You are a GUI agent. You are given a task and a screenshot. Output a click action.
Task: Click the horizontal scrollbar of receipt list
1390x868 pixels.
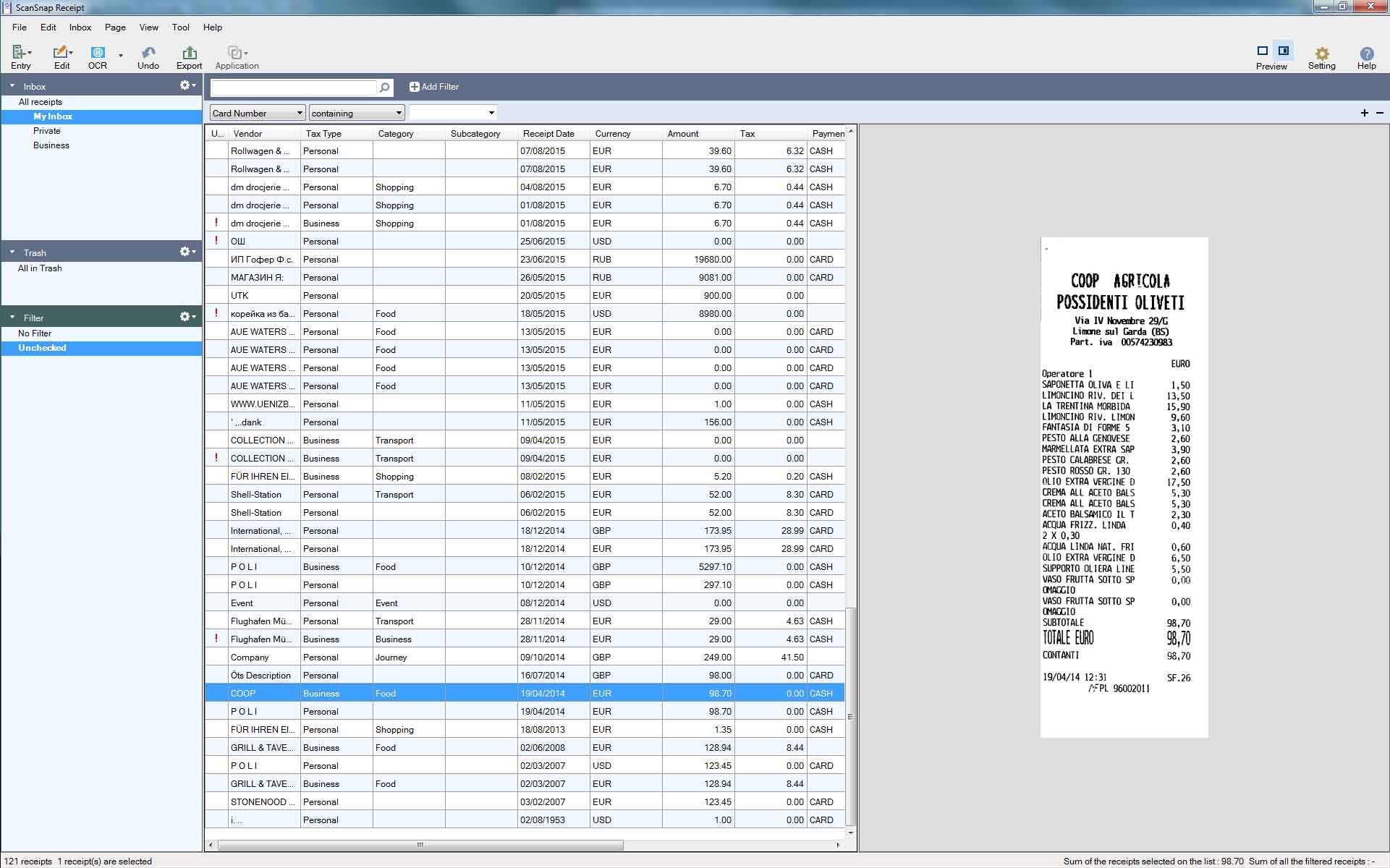click(x=420, y=845)
